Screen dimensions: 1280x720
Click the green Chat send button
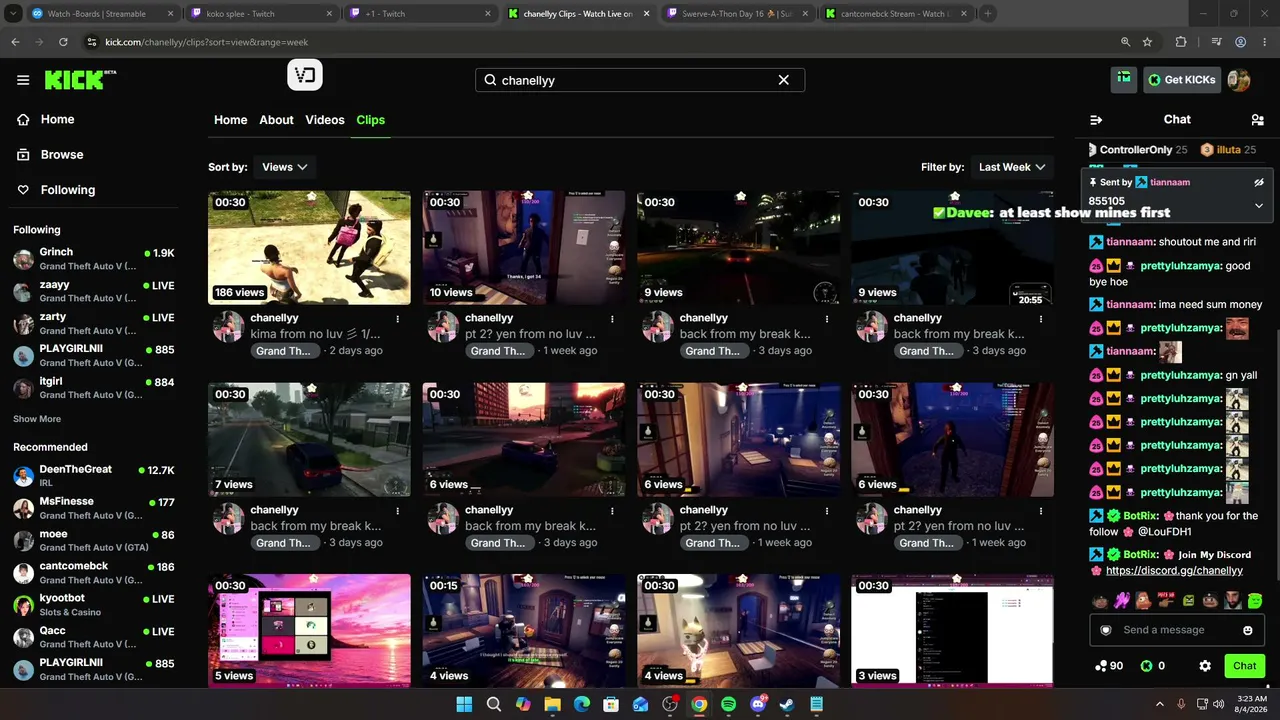(x=1245, y=666)
